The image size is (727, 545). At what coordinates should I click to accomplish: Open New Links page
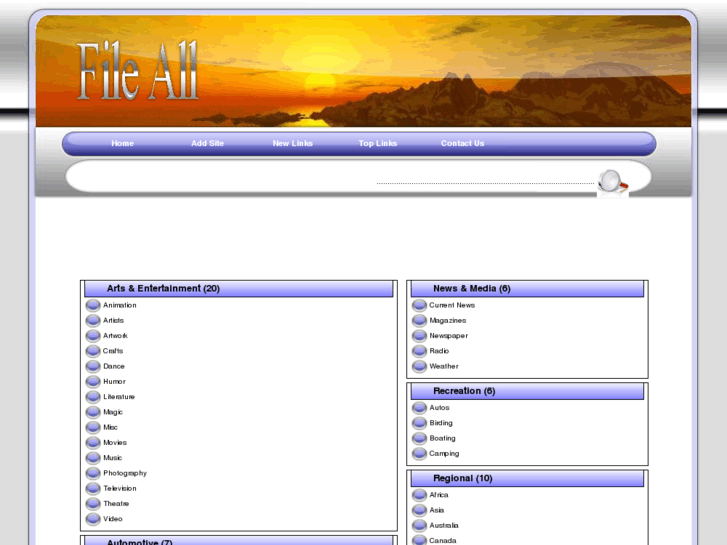click(x=293, y=143)
